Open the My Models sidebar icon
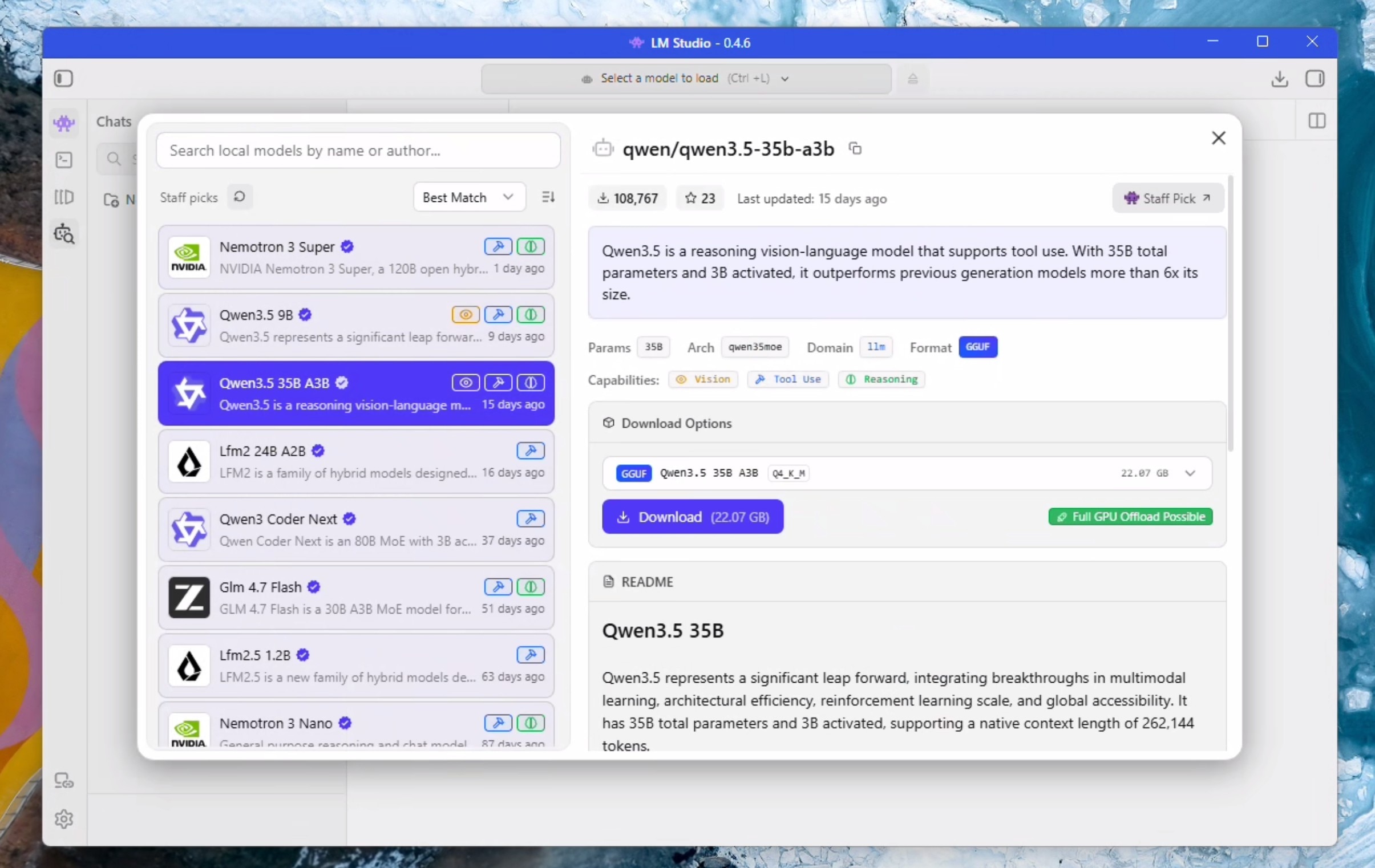 (64, 197)
